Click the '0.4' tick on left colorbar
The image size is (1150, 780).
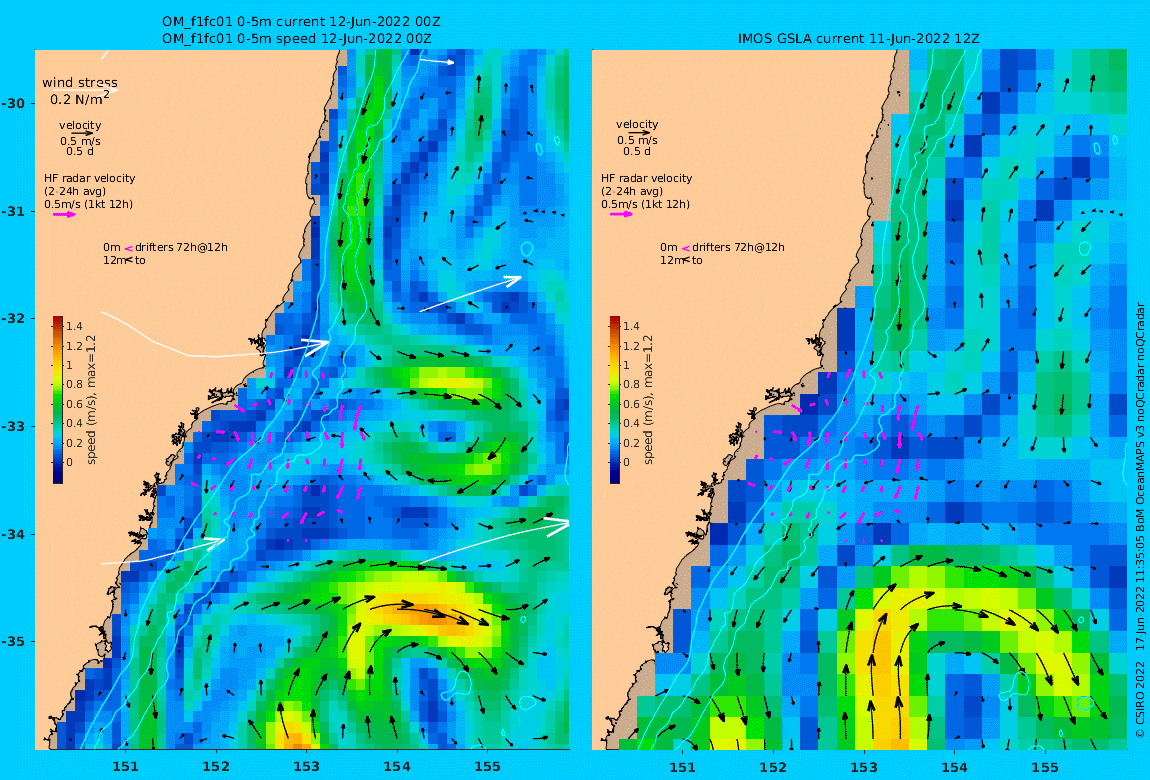pyautogui.click(x=74, y=423)
